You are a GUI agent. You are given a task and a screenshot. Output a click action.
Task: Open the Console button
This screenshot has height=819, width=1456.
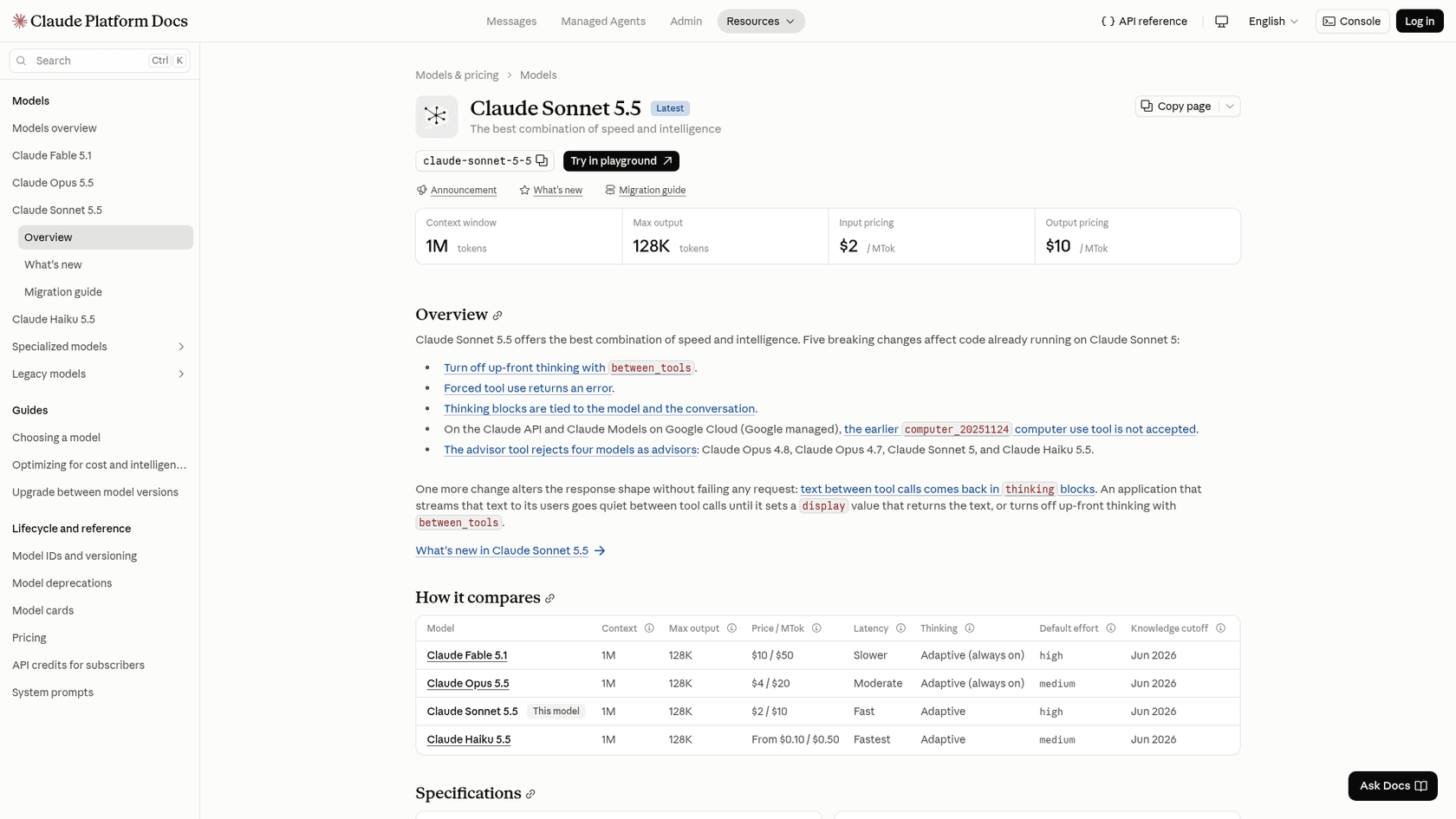click(1352, 21)
